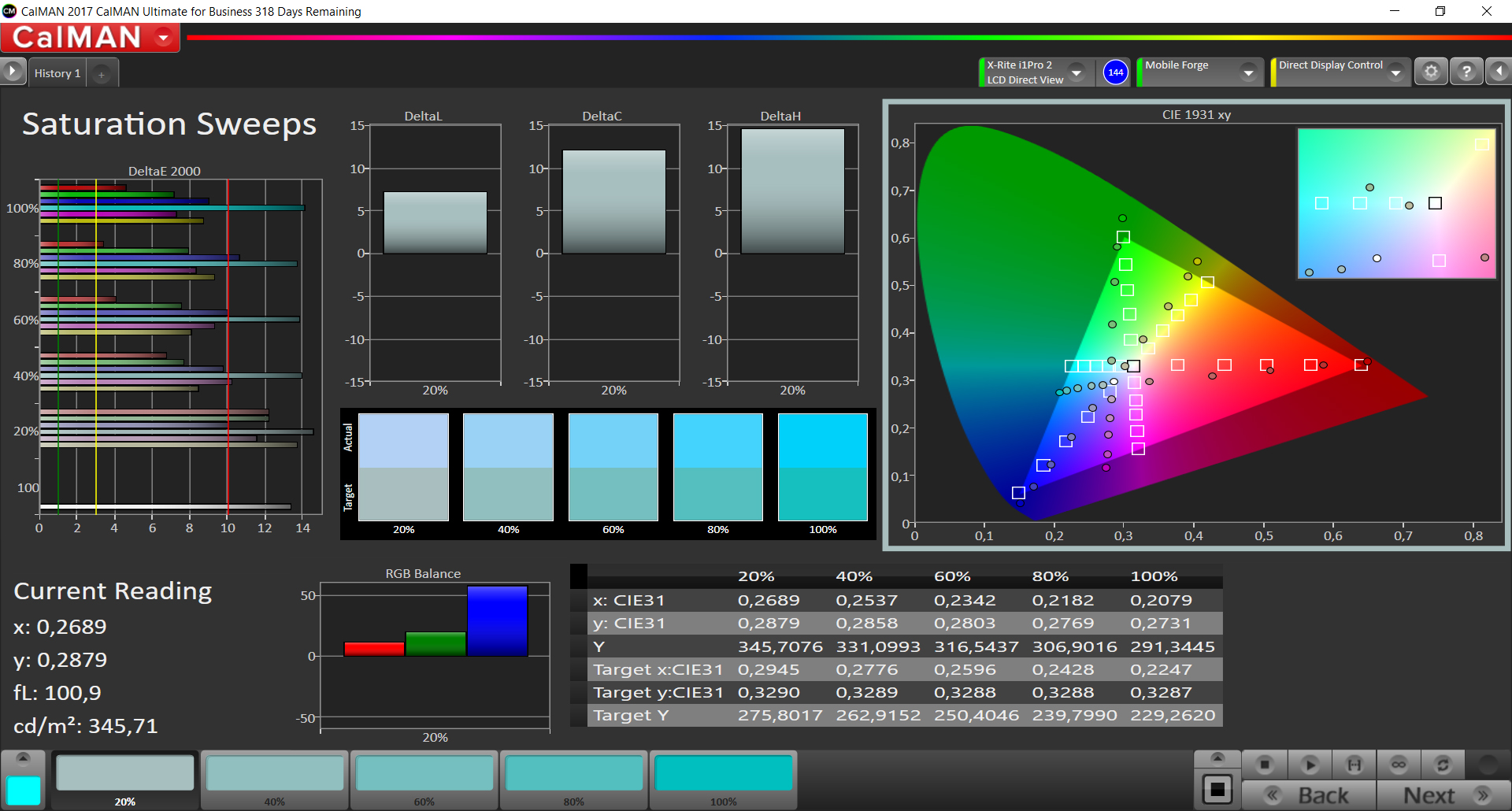Add a new history tab
This screenshot has width=1512, height=811.
pyautogui.click(x=101, y=74)
